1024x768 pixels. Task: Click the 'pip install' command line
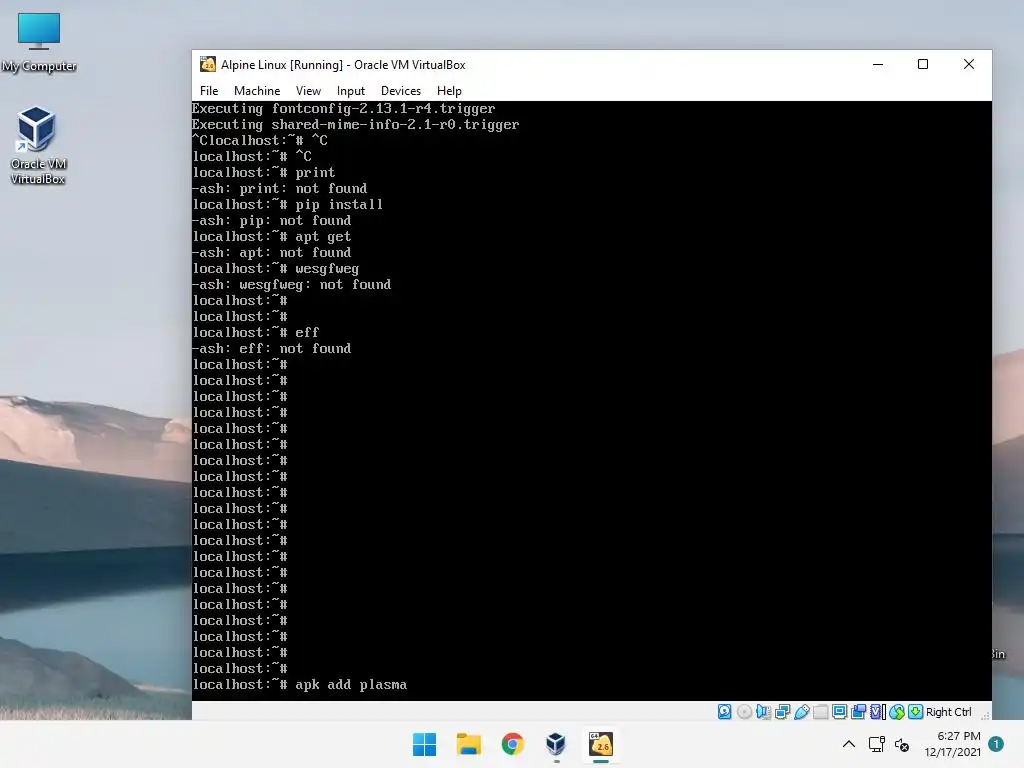[x=288, y=204]
